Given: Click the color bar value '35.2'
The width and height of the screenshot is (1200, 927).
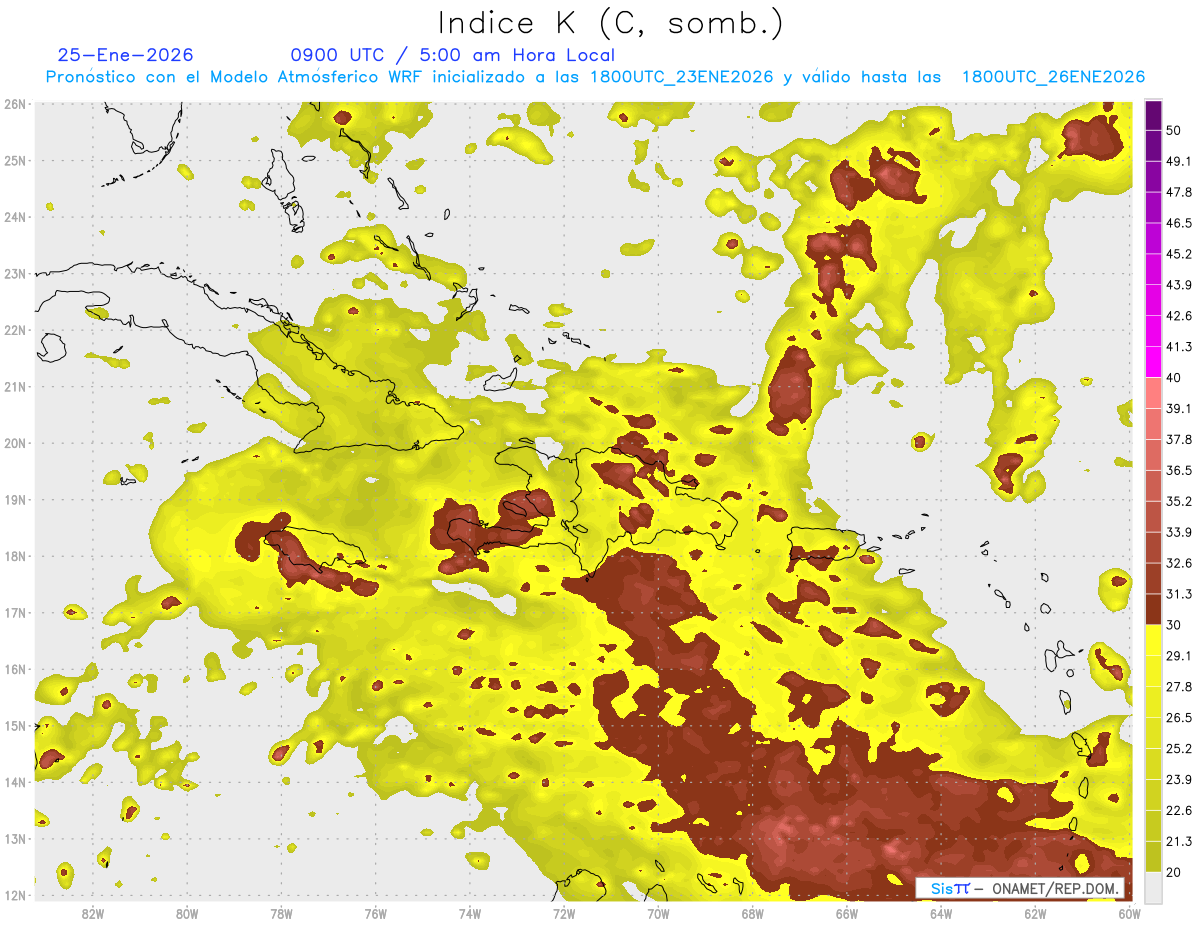Looking at the screenshot, I should (x=1178, y=502).
